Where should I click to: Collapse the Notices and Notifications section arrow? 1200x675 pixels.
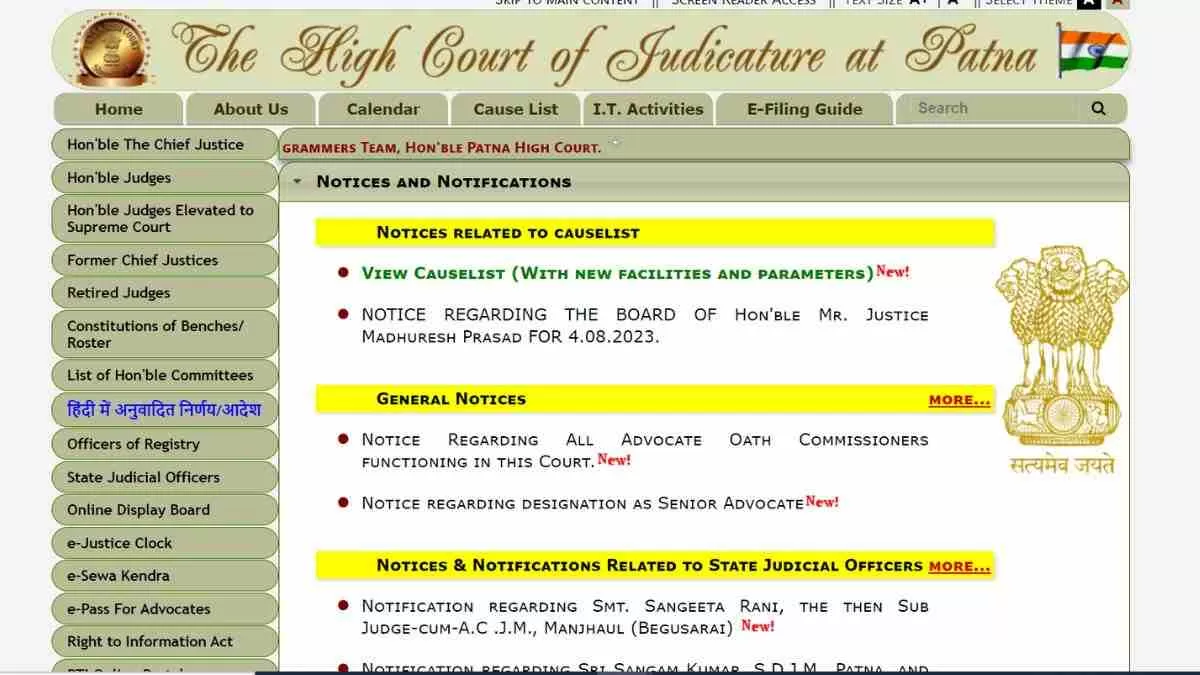(x=297, y=182)
